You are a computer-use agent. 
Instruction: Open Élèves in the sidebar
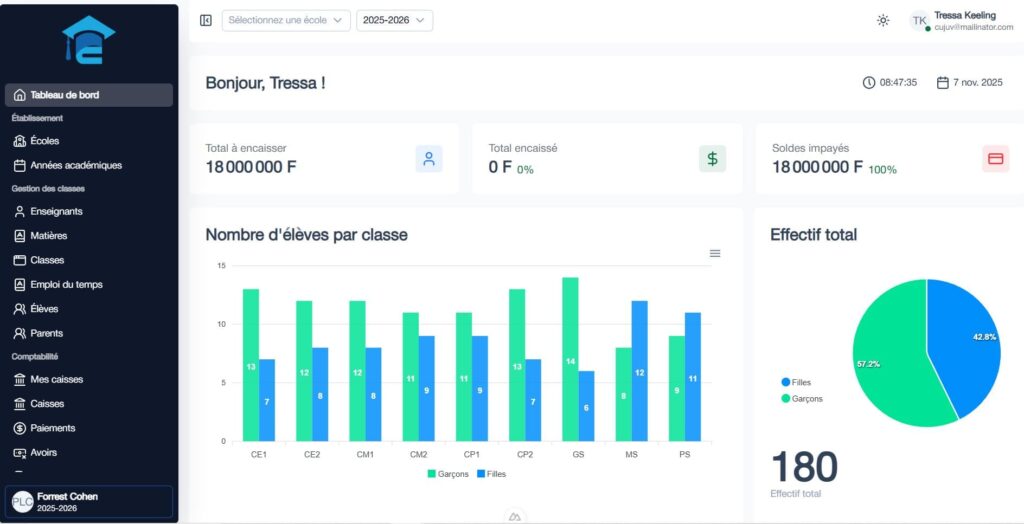(x=44, y=309)
